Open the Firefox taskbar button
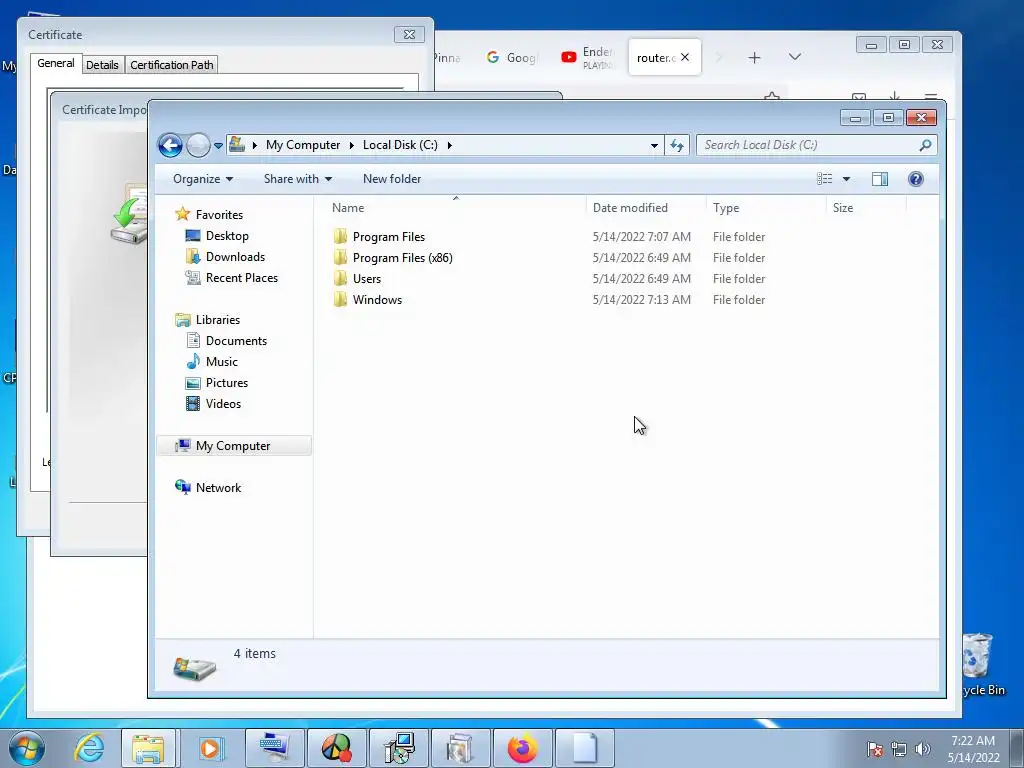 [x=522, y=748]
